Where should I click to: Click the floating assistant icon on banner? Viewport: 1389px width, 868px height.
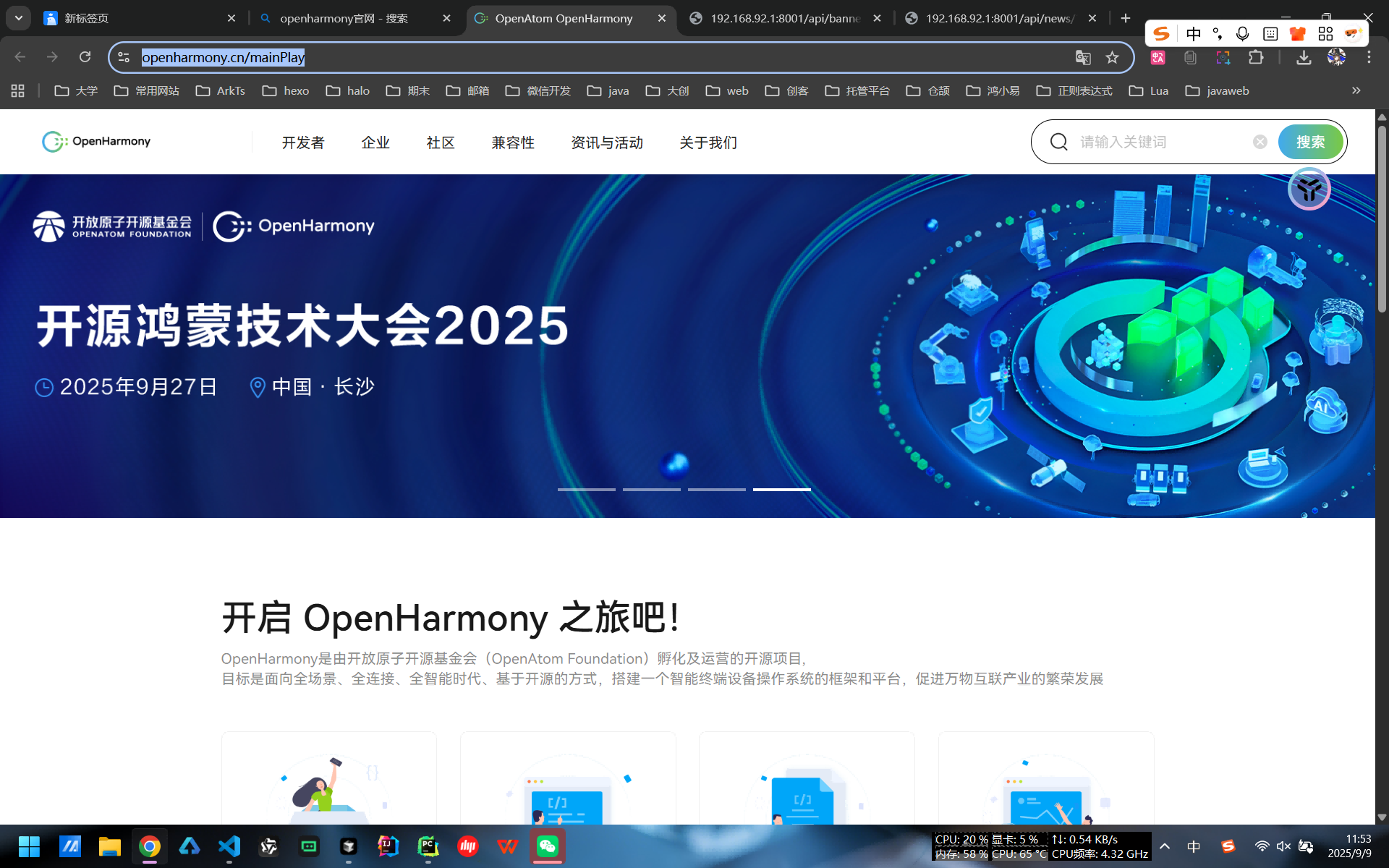[1309, 190]
